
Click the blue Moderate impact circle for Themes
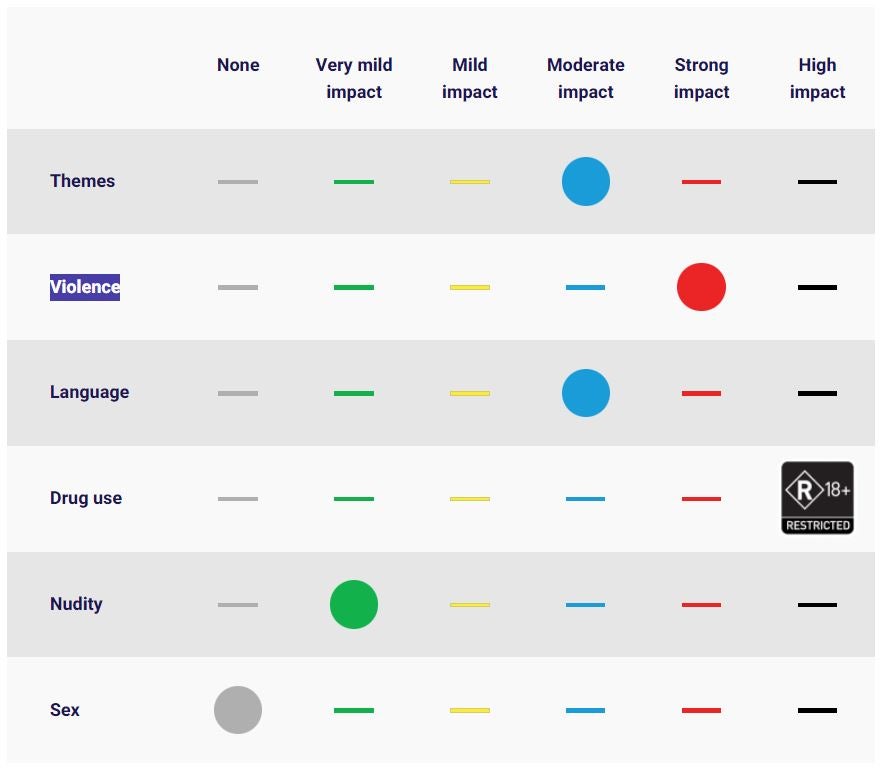tap(586, 182)
